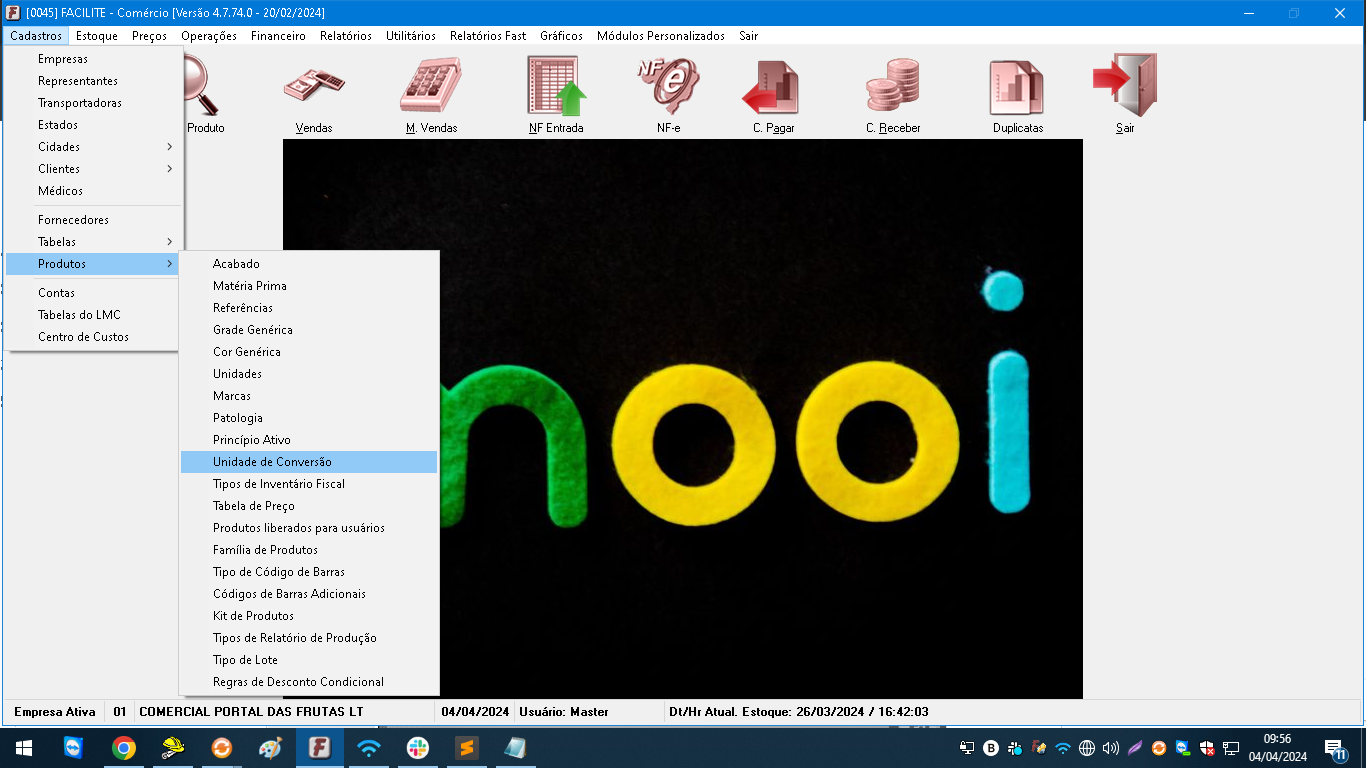Open the Financeiro menu
Screen dimensions: 1366x770
(x=278, y=36)
